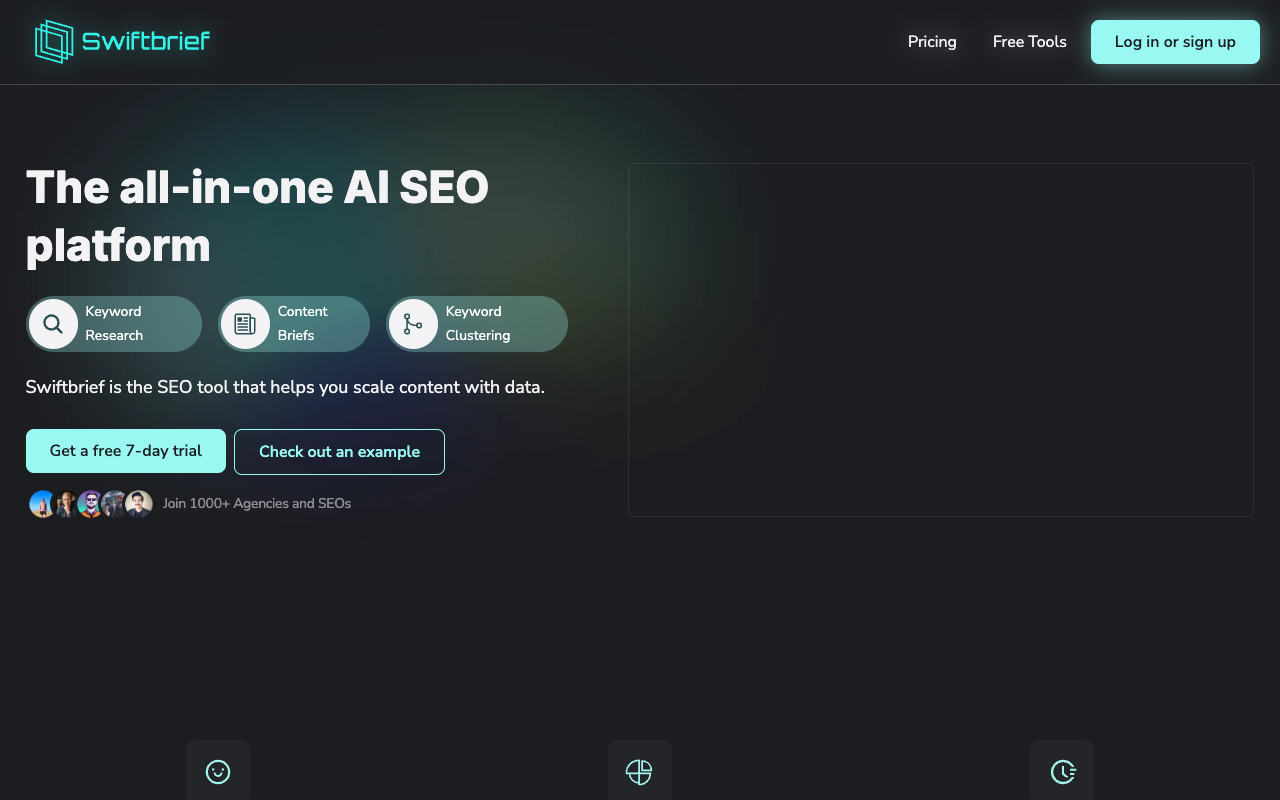This screenshot has height=800, width=1280.
Task: Select the Keyword Clustering label
Action: coord(478,323)
